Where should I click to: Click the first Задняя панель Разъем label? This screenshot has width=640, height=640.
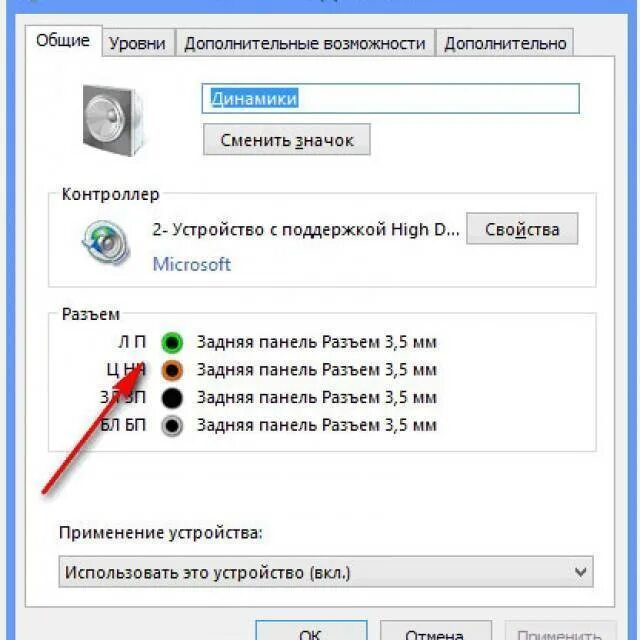pos(317,342)
